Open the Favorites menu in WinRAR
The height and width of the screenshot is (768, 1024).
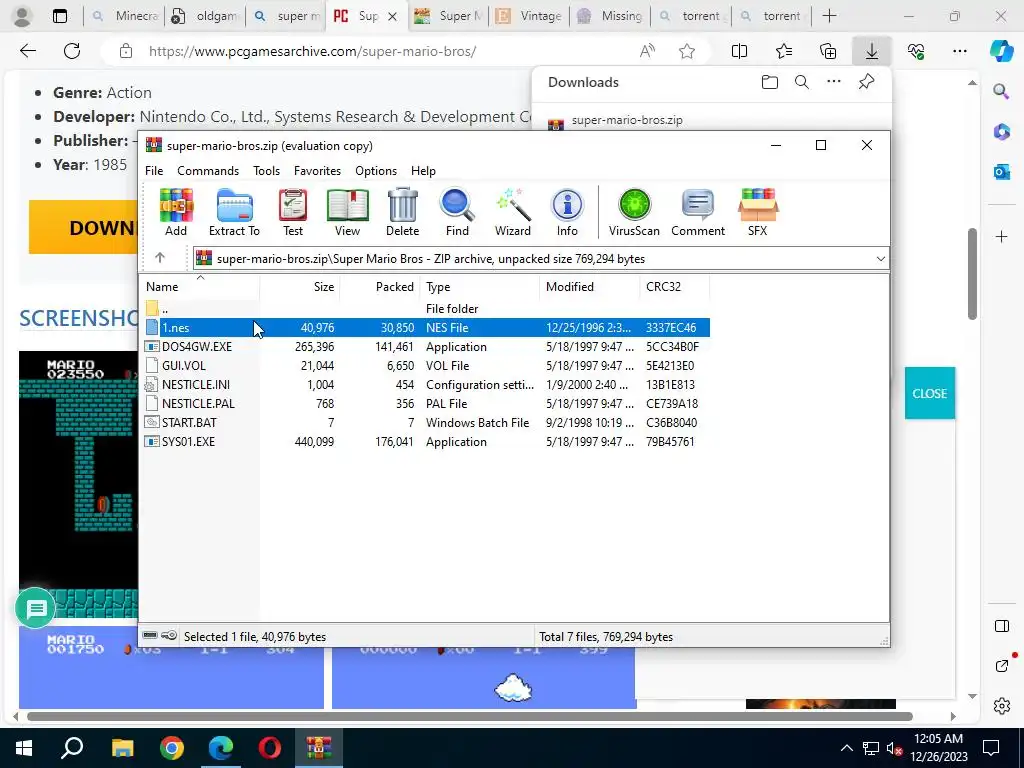(x=317, y=170)
